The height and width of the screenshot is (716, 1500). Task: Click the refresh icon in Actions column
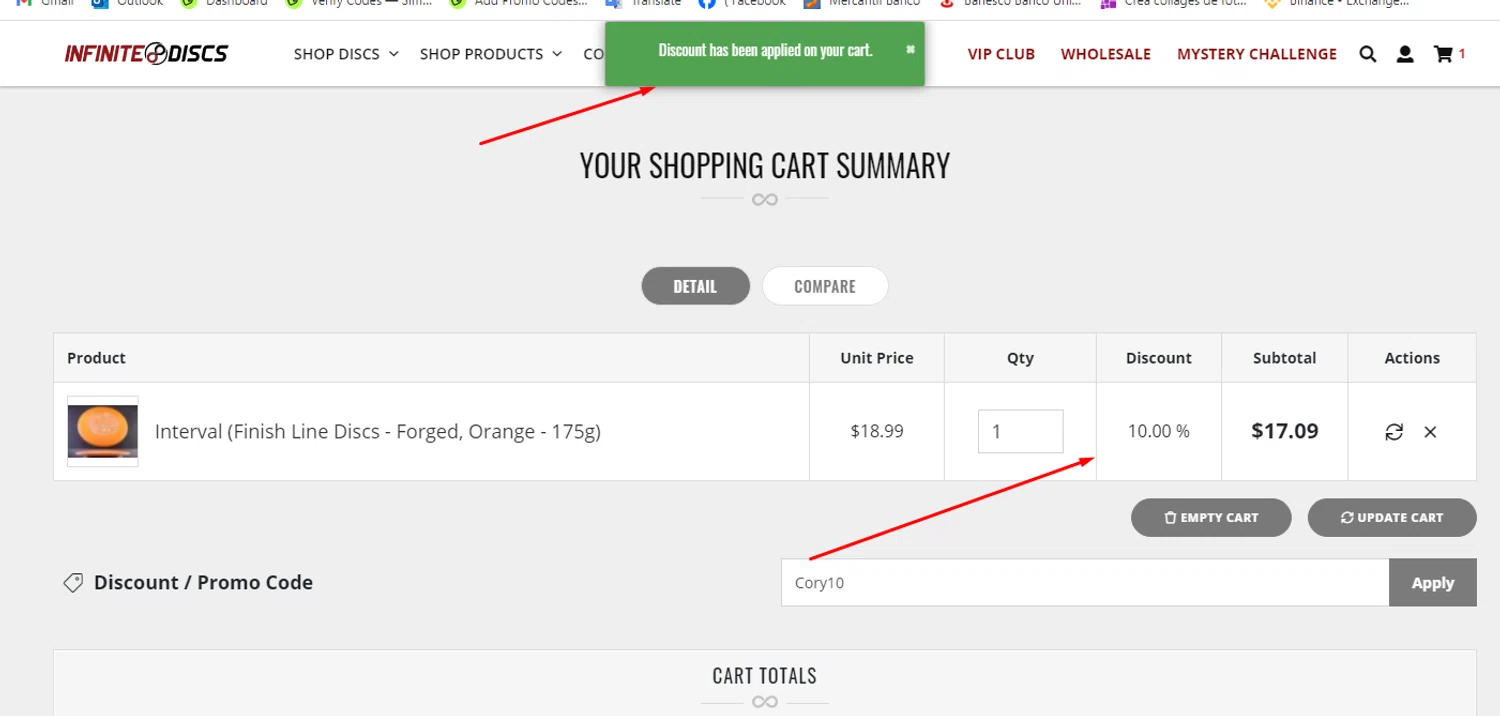(1394, 432)
